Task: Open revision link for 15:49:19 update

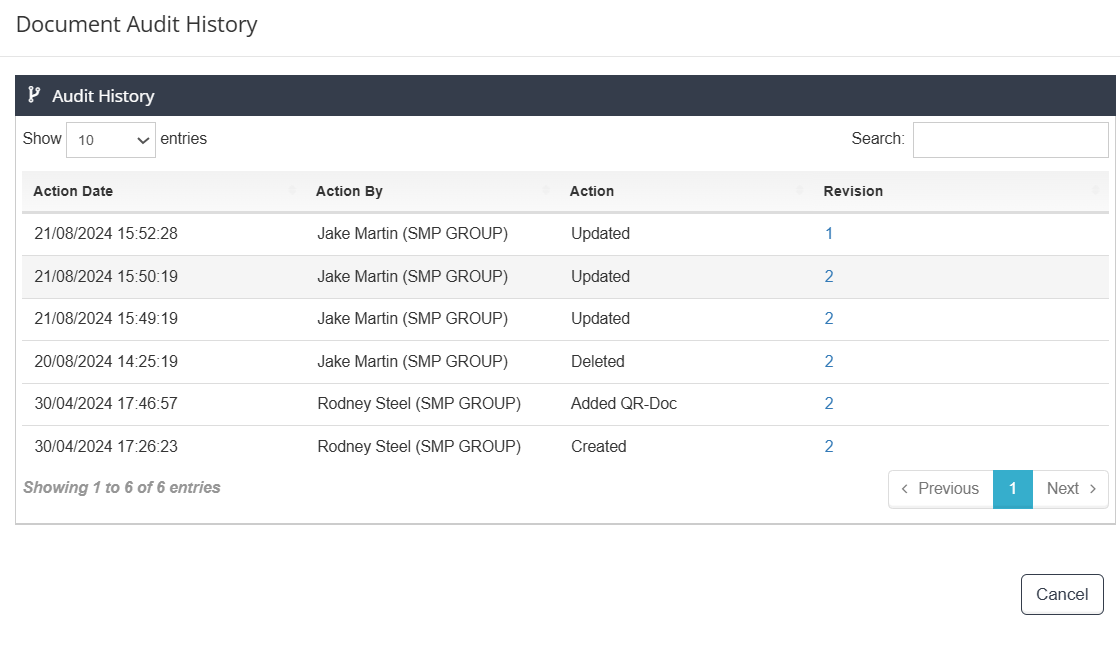Action: tap(829, 319)
